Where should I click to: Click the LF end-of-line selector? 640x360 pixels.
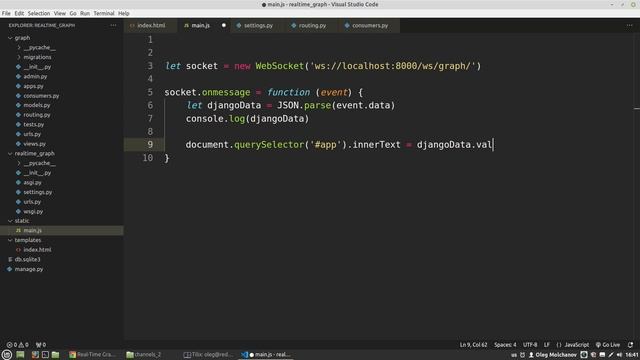click(x=547, y=345)
